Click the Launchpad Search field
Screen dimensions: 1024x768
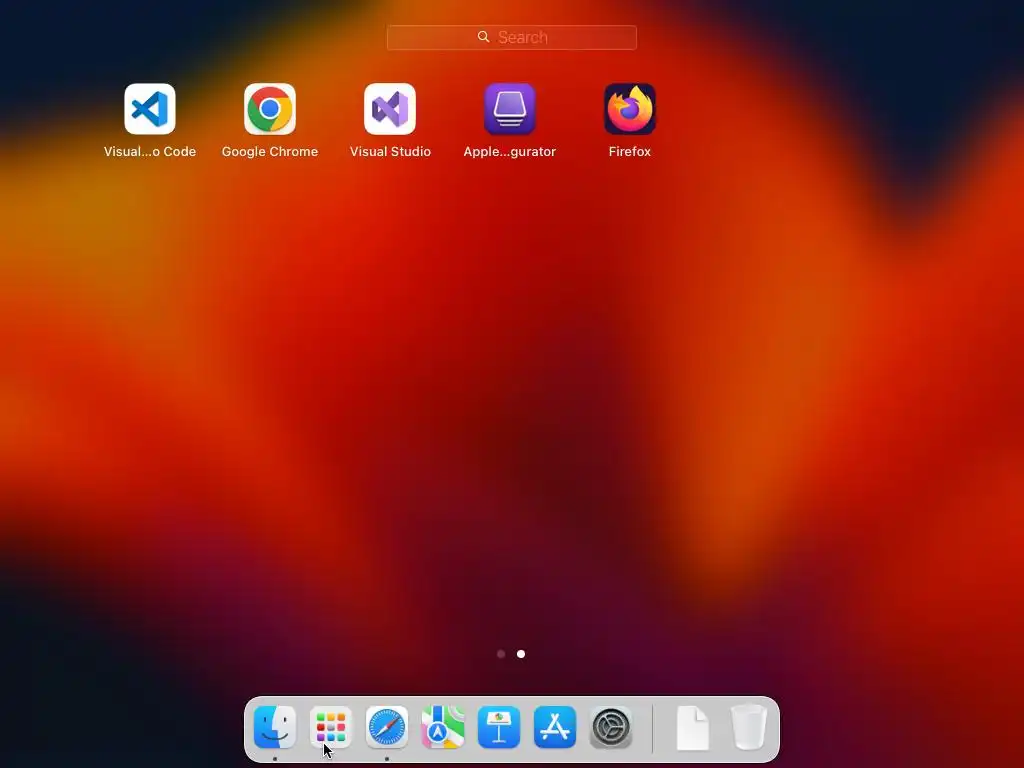point(511,37)
